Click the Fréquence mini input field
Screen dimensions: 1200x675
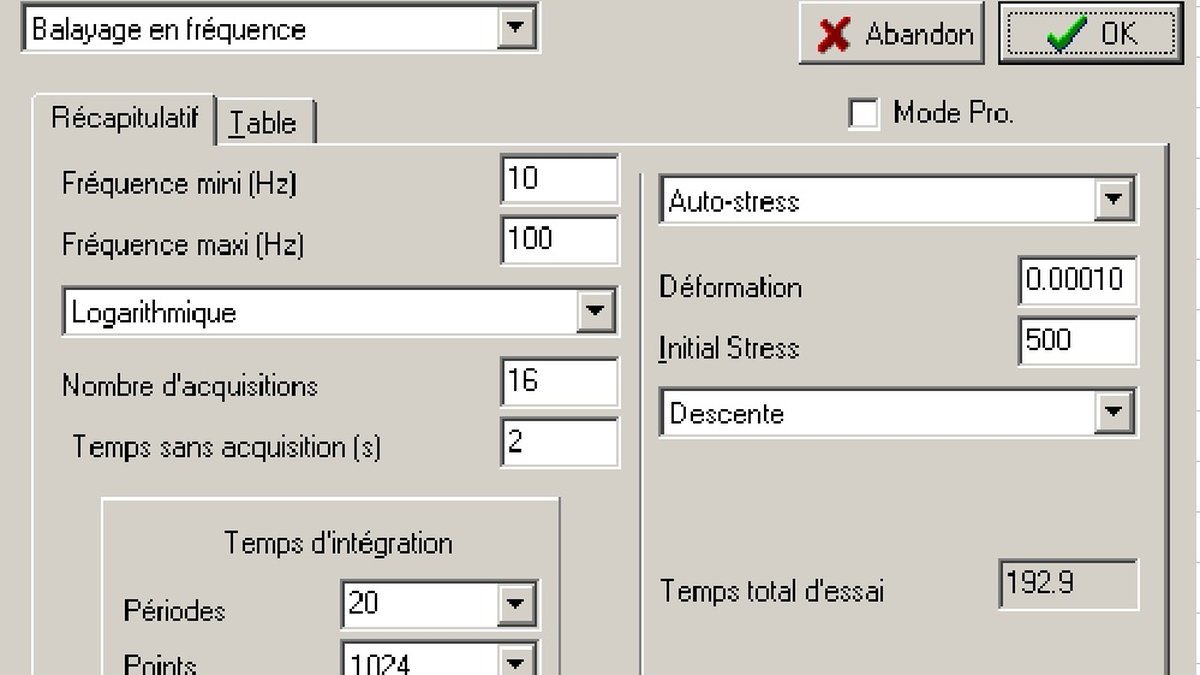pos(559,180)
